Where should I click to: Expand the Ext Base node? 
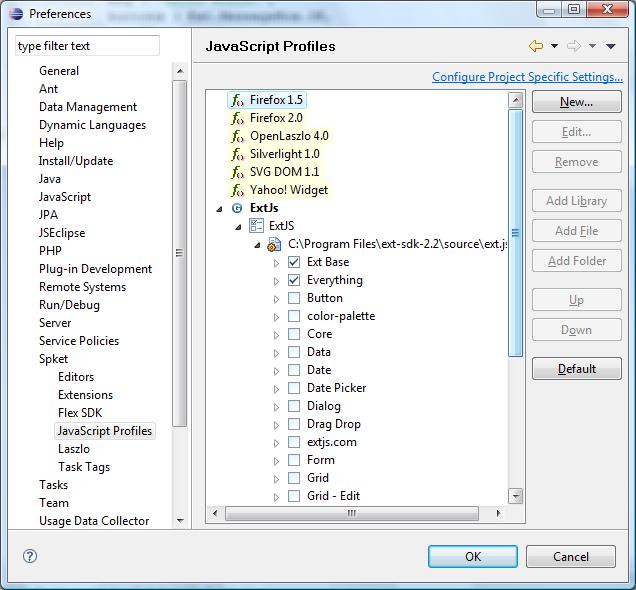tap(276, 263)
